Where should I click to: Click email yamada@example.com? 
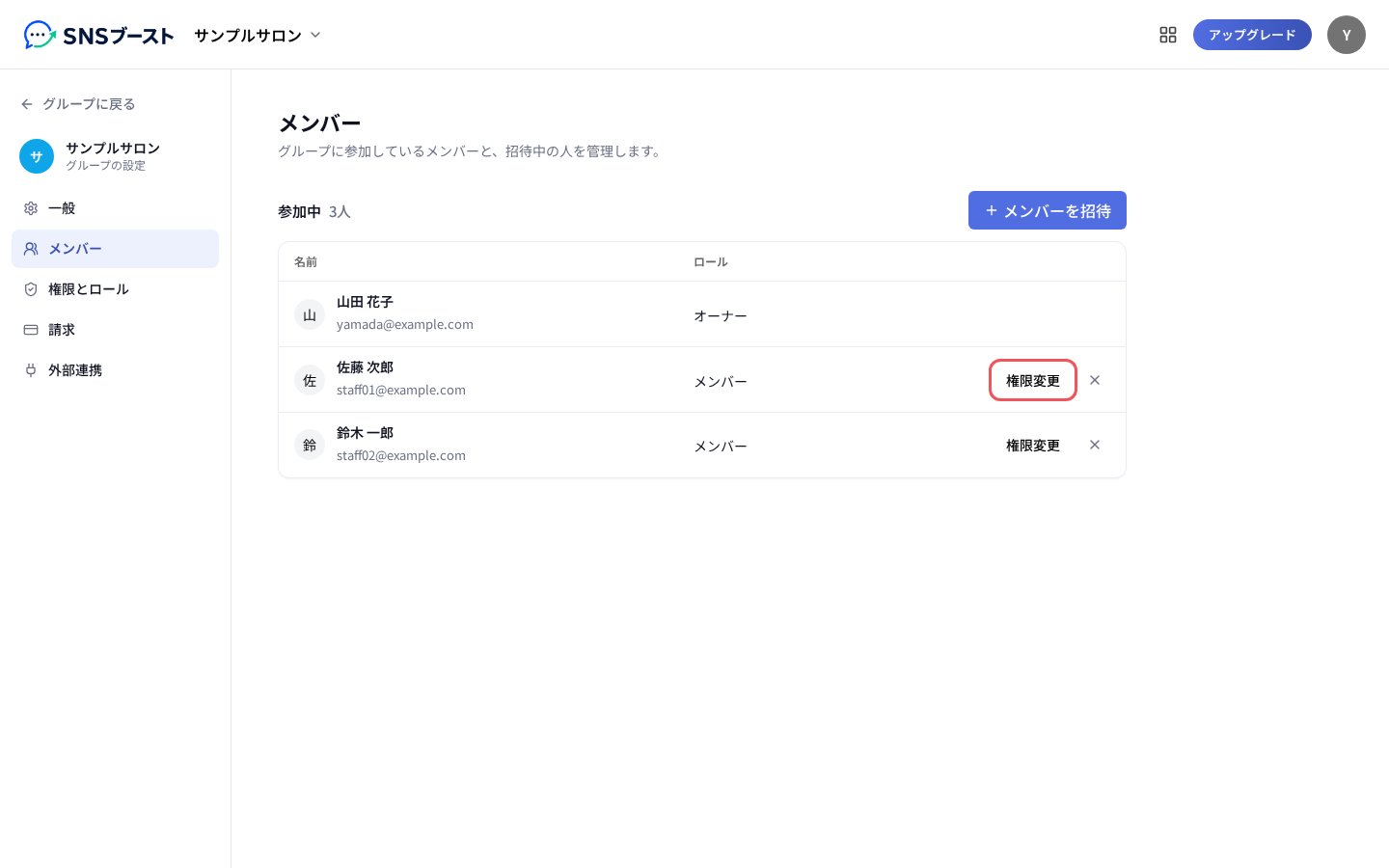coord(405,325)
